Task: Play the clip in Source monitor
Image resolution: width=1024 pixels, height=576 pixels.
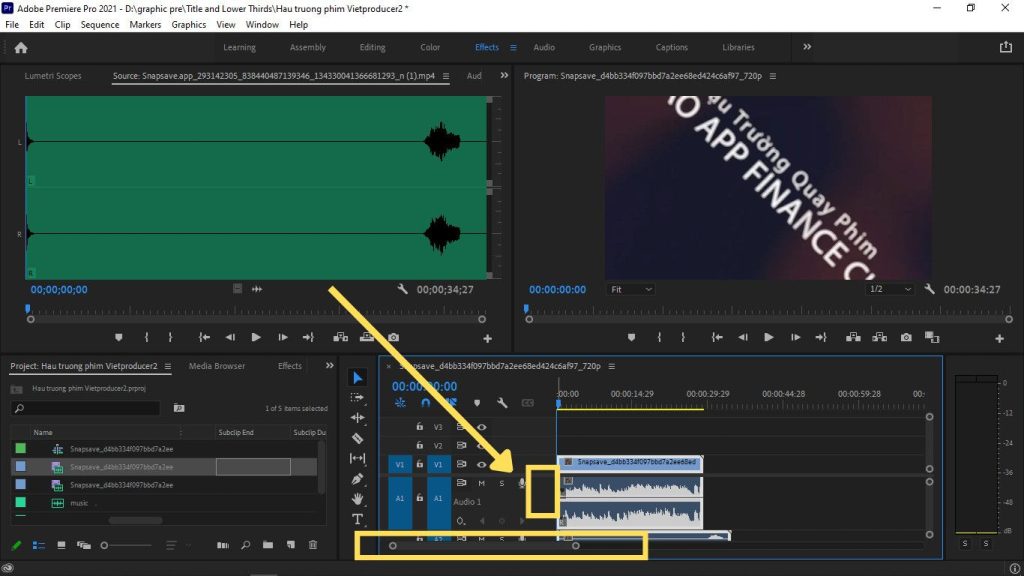Action: pyautogui.click(x=256, y=338)
